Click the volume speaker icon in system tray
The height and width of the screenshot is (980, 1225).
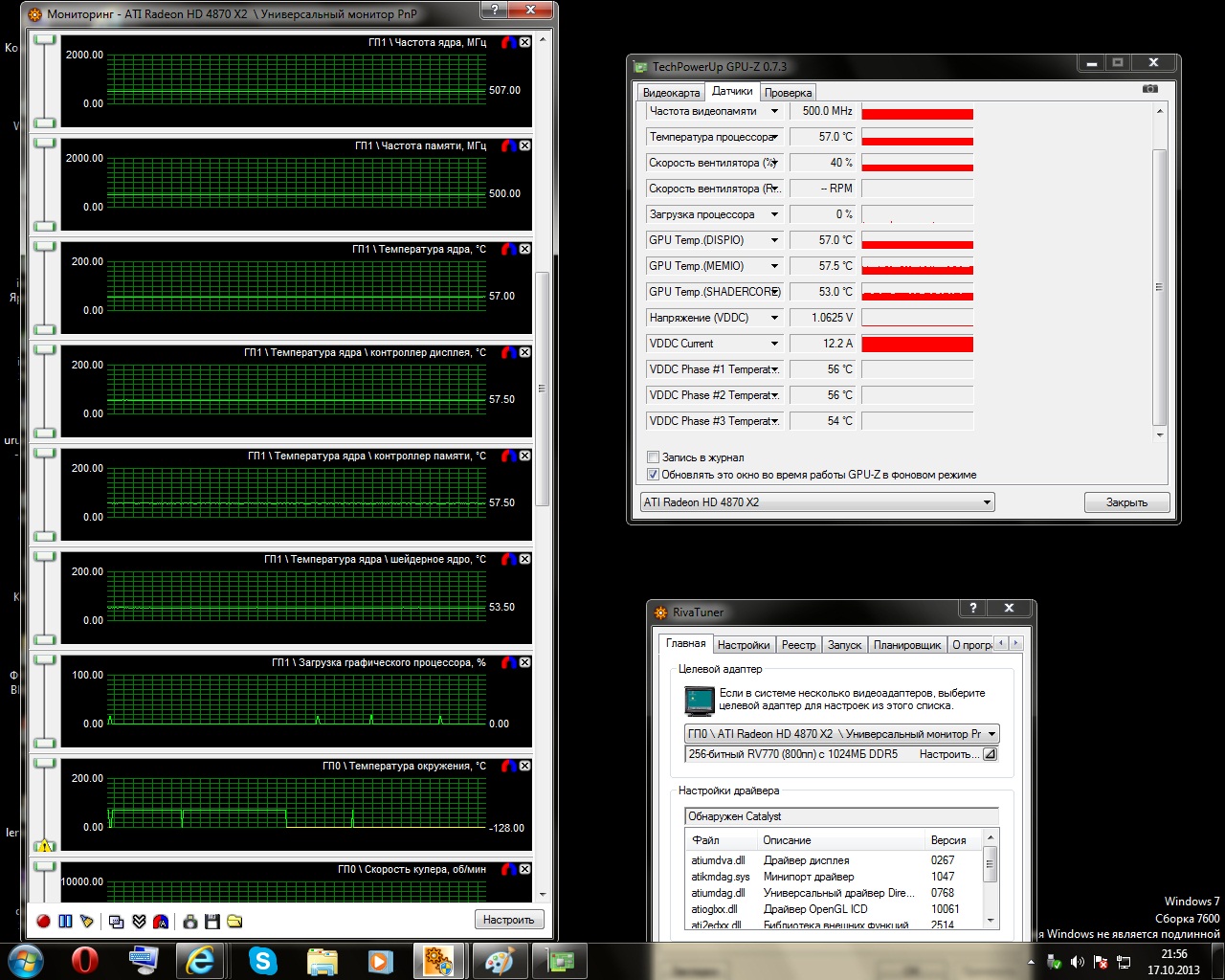pyautogui.click(x=1078, y=961)
